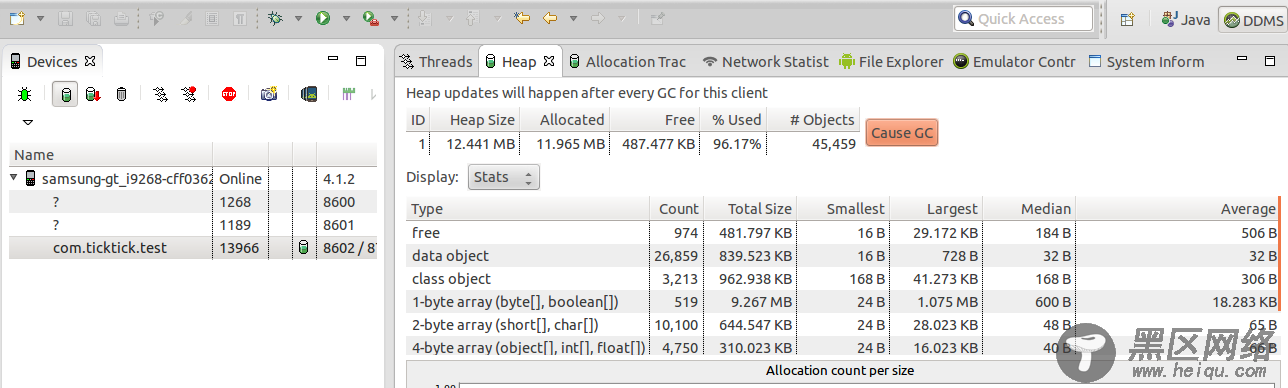The height and width of the screenshot is (388, 1288).
Task: Click the Name column header in Devices
Action: pos(110,155)
